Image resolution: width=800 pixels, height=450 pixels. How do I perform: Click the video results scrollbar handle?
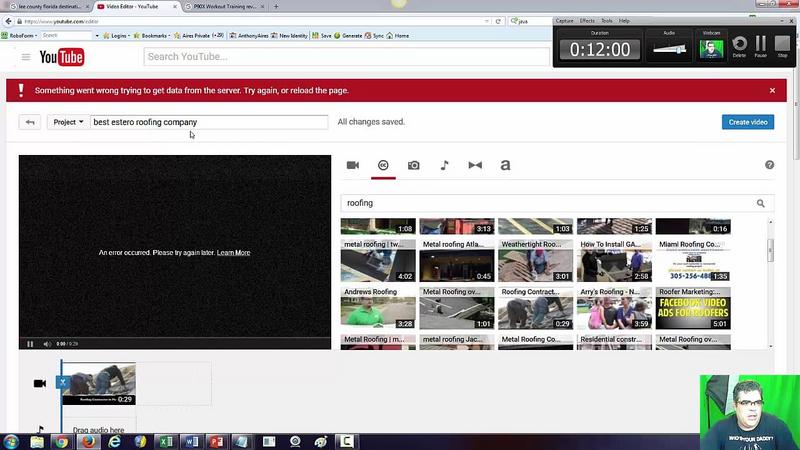(770, 250)
